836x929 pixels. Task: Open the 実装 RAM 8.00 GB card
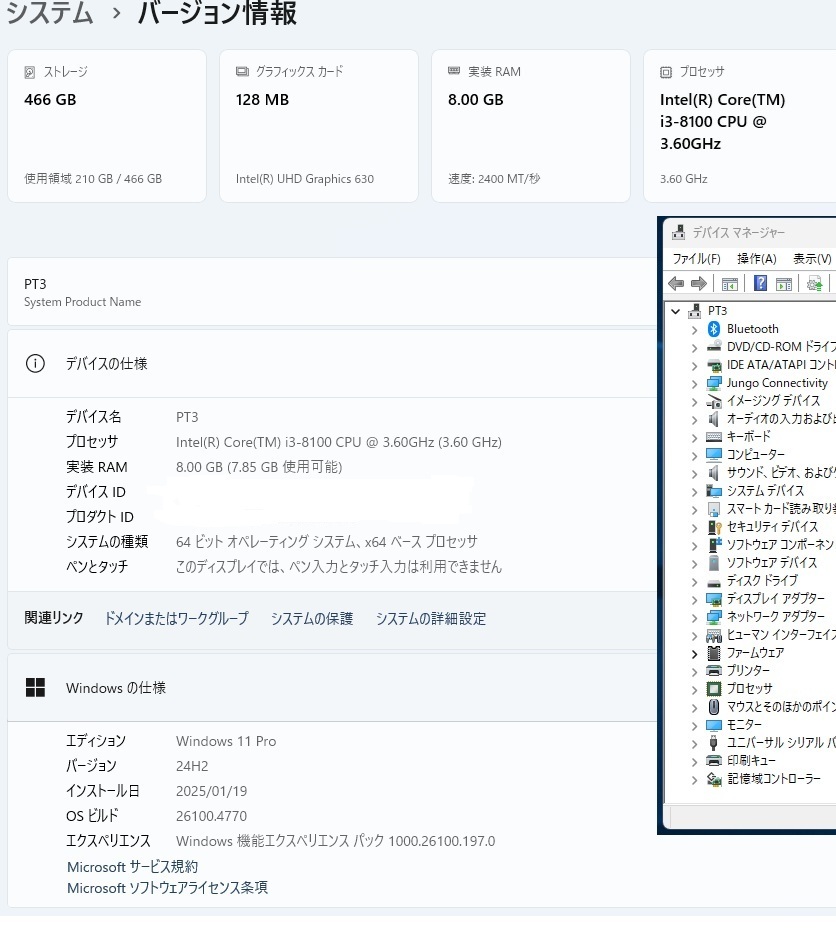click(531, 126)
